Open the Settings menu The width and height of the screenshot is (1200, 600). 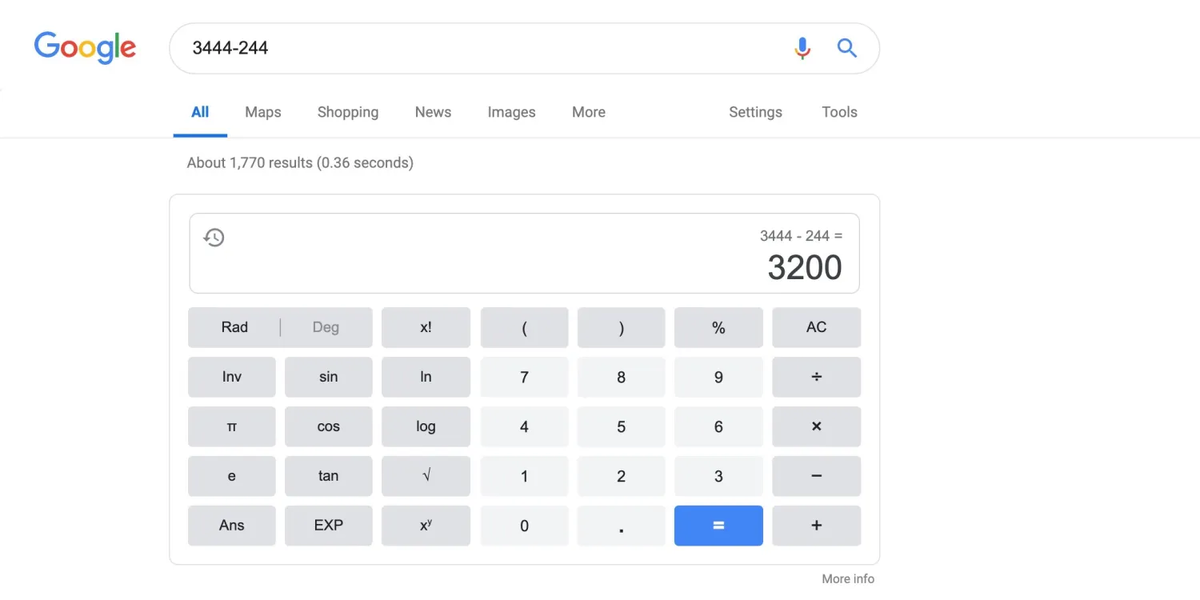pos(755,112)
